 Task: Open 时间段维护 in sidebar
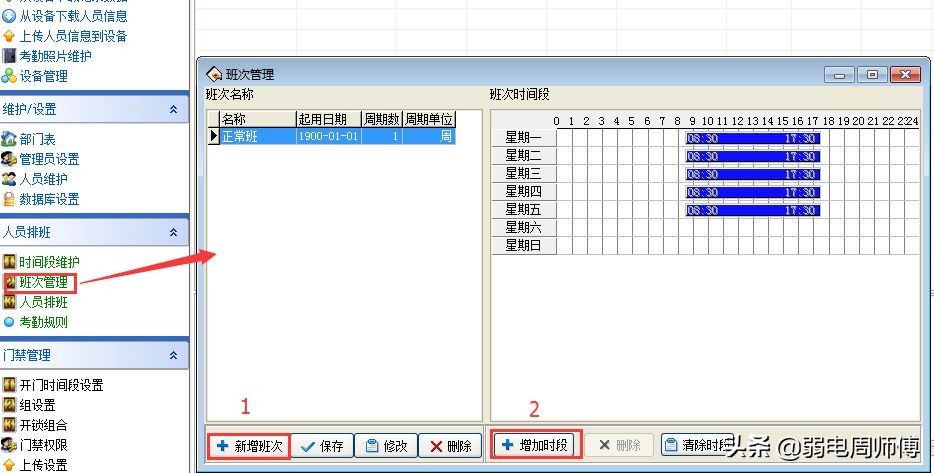coord(49,262)
